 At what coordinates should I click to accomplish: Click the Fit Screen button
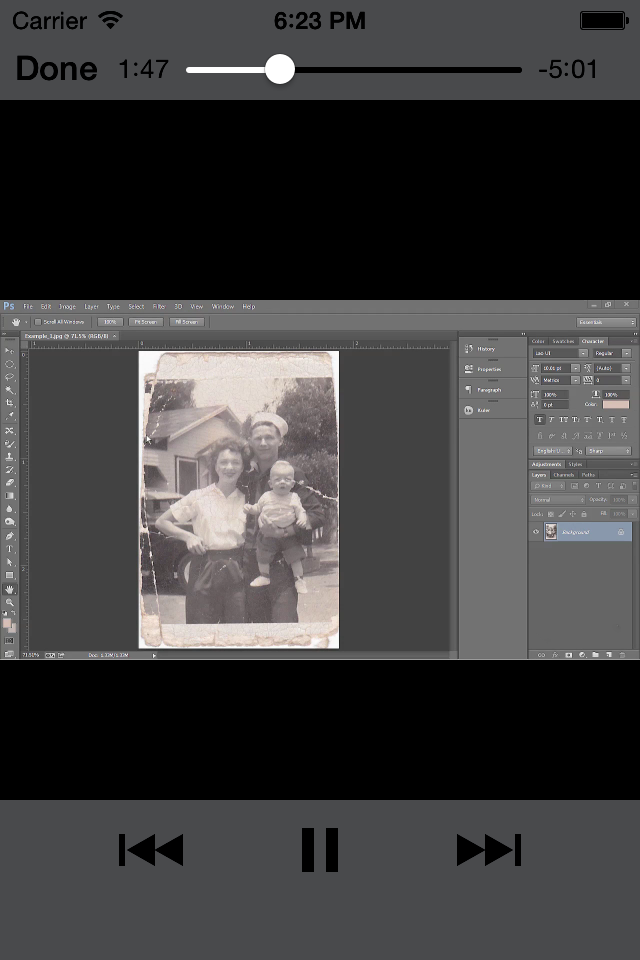tap(145, 322)
